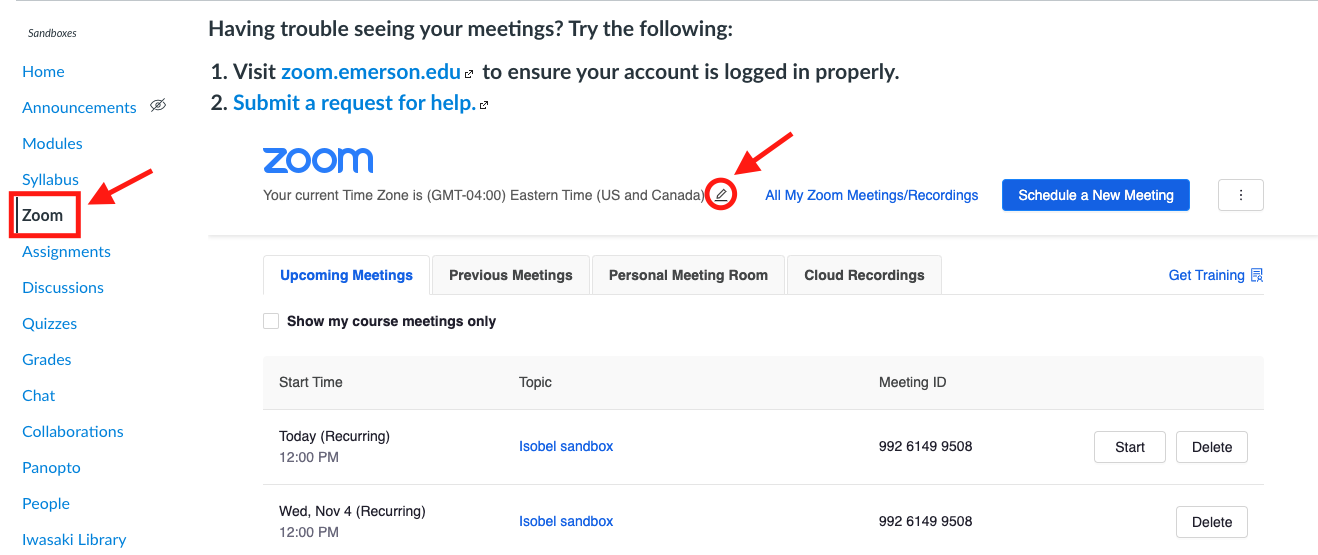Select the Cloud Recordings tab
This screenshot has width=1318, height=555.
coord(864,275)
